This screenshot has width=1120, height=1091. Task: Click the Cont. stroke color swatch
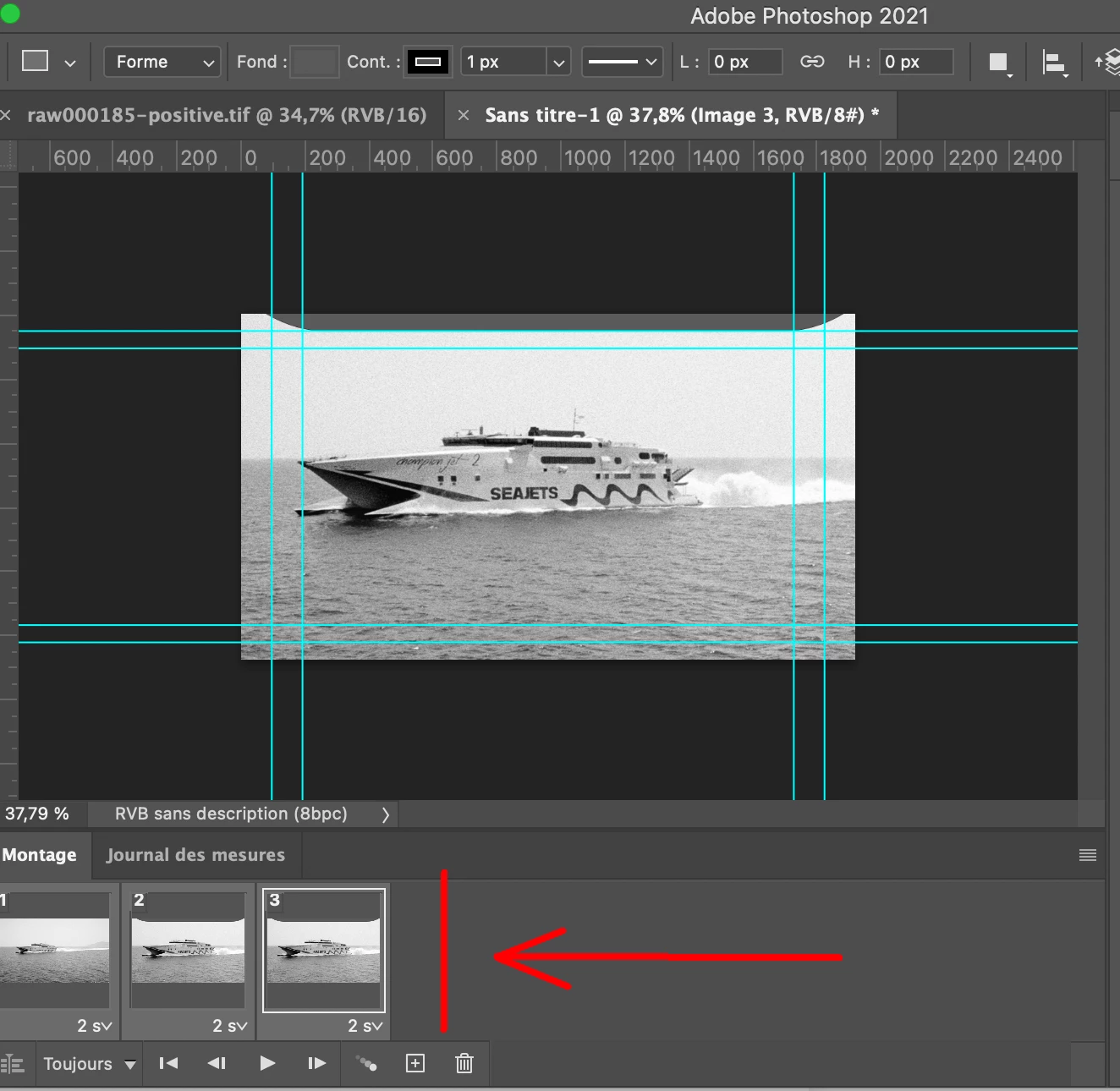[x=428, y=62]
